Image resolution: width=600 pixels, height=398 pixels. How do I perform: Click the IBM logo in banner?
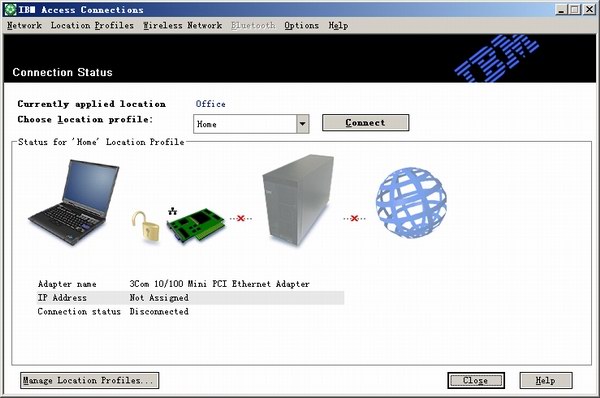pyautogui.click(x=496, y=58)
